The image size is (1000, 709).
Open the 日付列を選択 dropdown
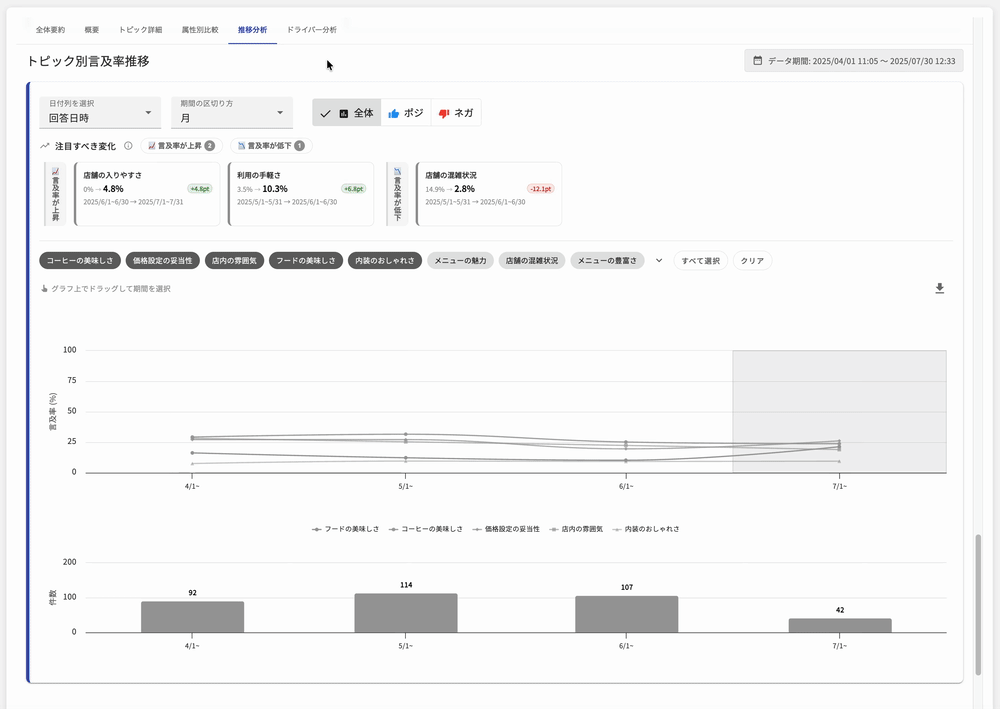(x=100, y=112)
